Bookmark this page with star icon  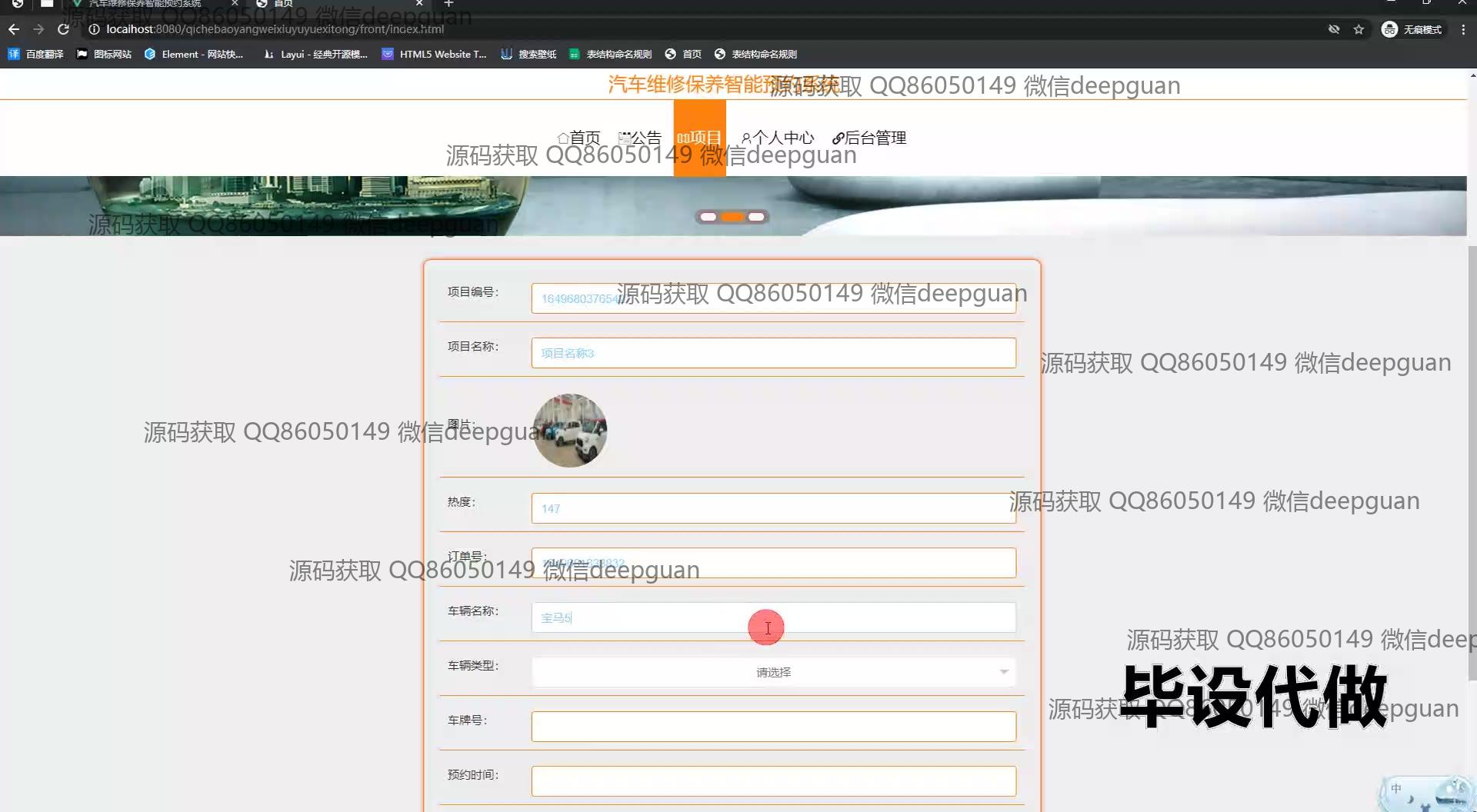click(x=1359, y=29)
